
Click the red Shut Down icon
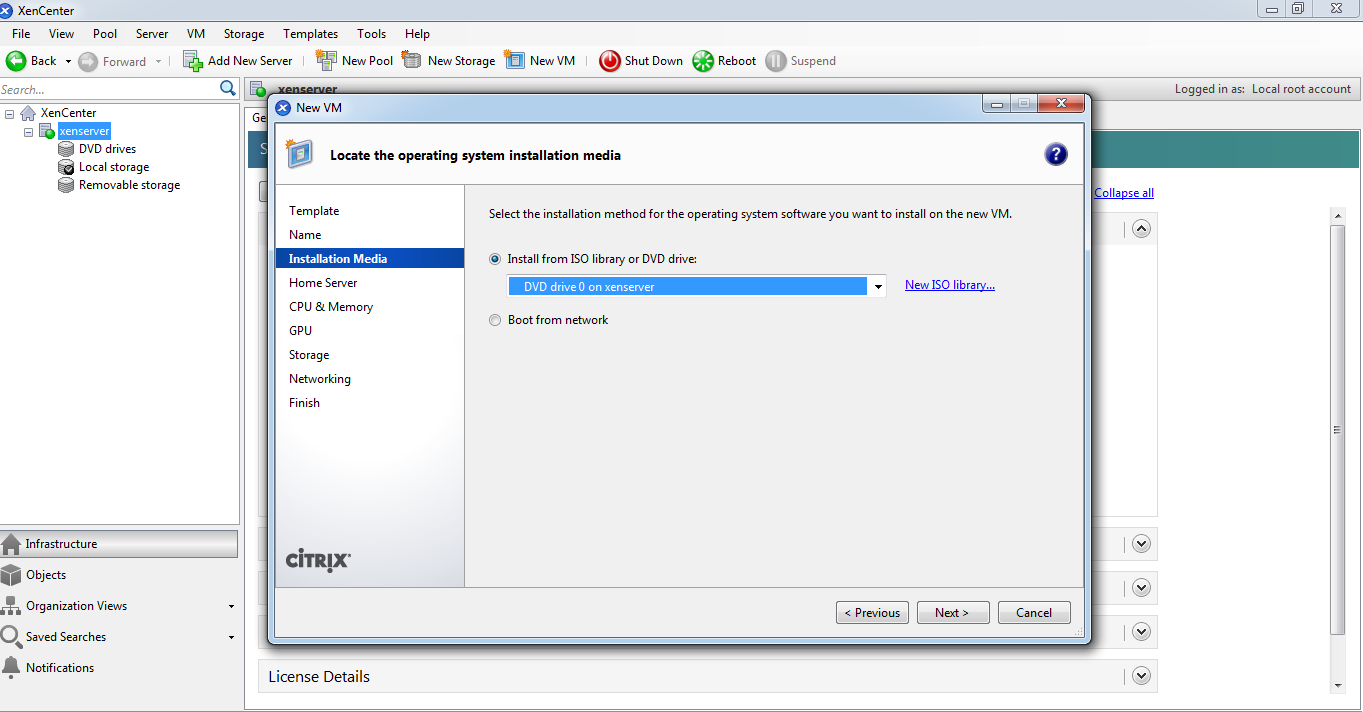tap(610, 61)
